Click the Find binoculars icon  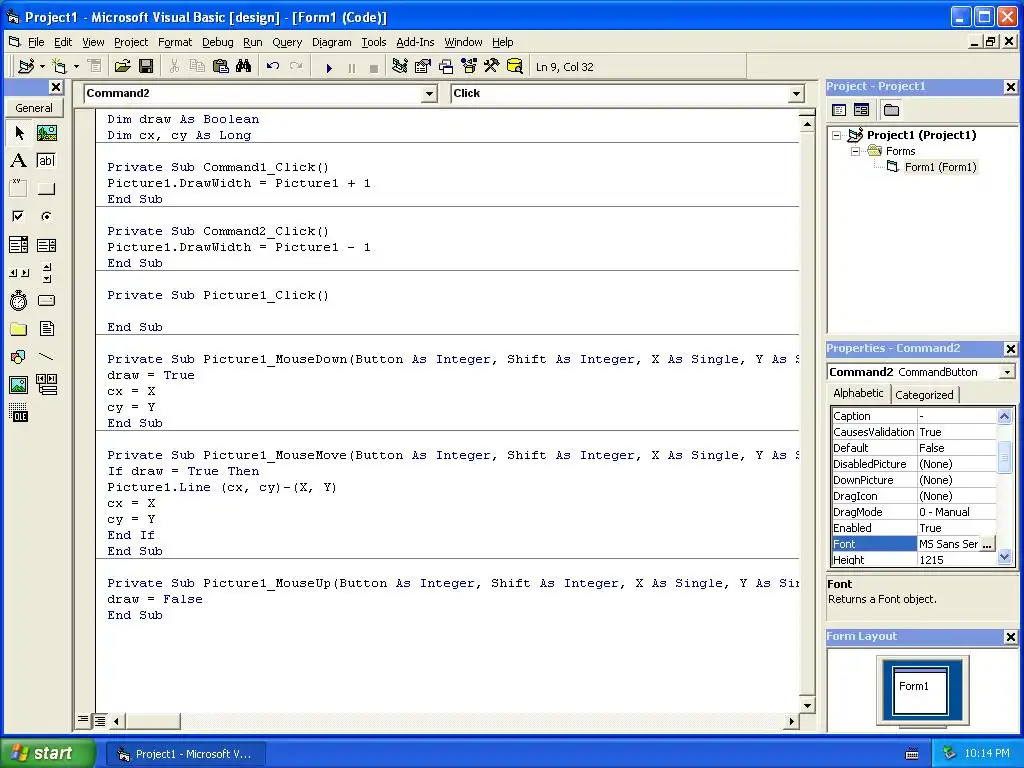coord(244,67)
